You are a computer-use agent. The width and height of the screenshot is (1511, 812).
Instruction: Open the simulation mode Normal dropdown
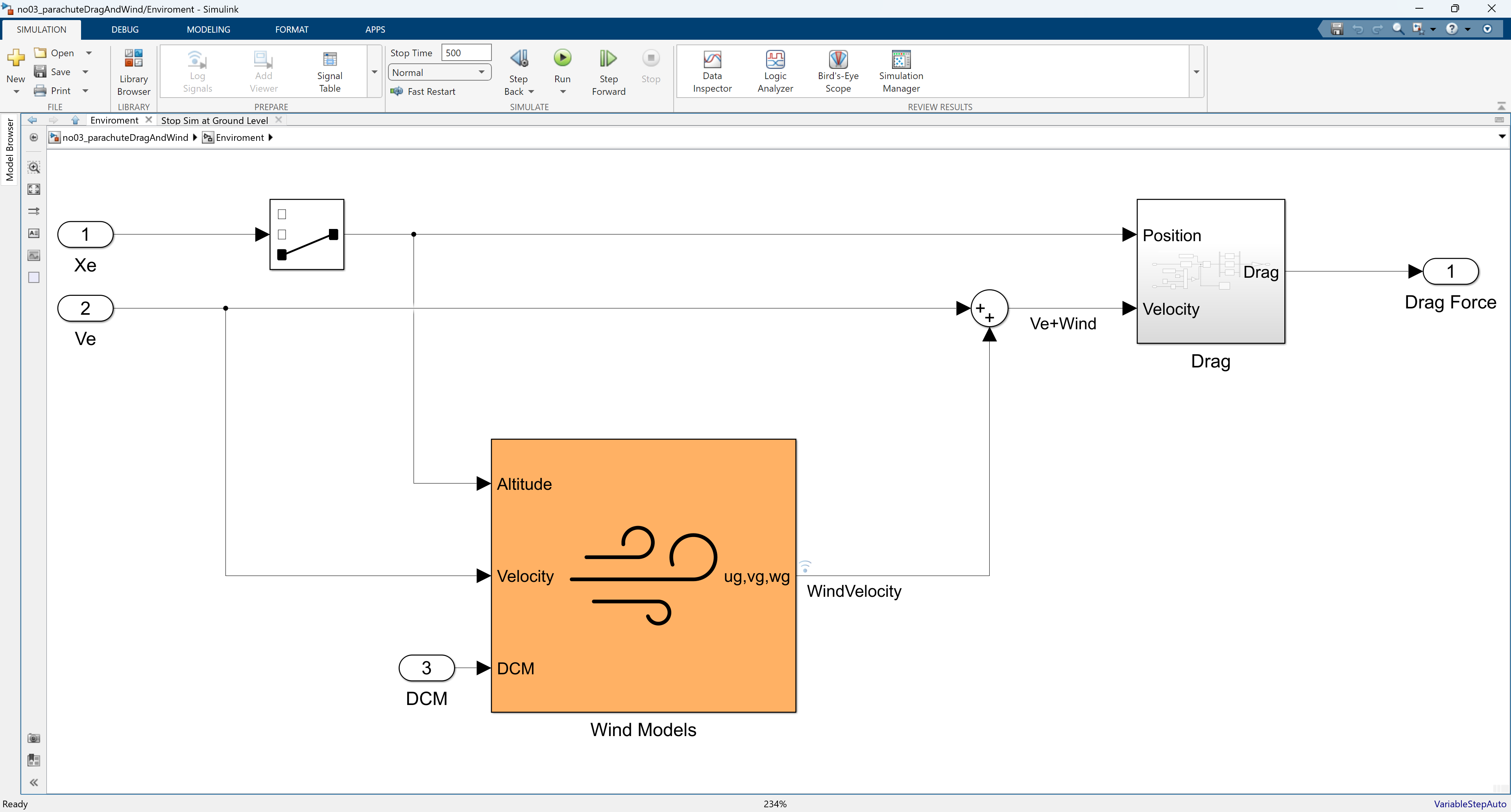click(x=439, y=72)
